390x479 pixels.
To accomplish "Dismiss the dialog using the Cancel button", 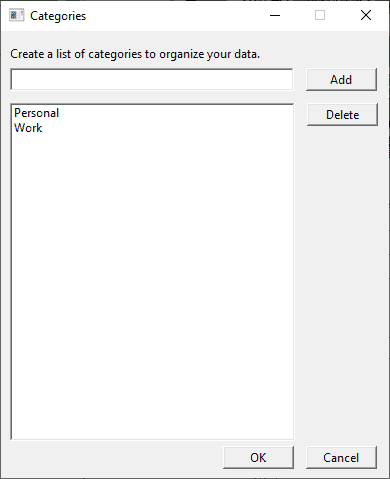I will [x=341, y=458].
